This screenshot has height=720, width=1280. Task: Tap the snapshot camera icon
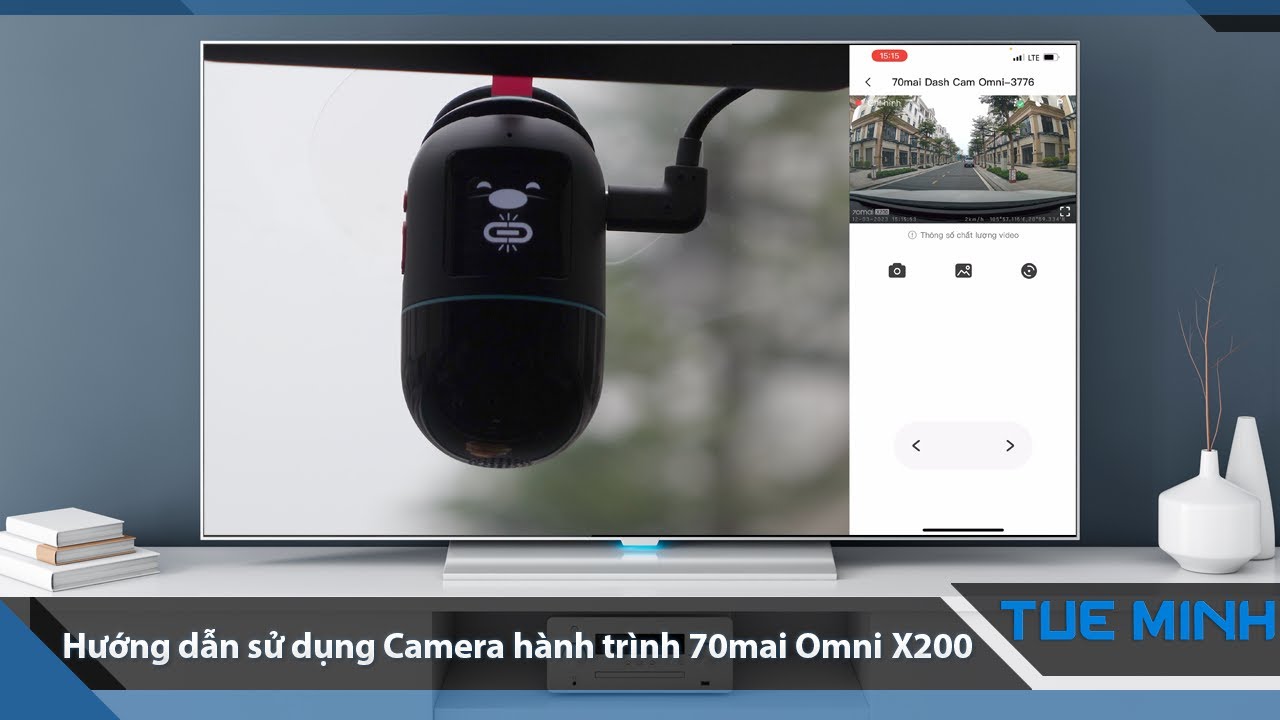897,271
